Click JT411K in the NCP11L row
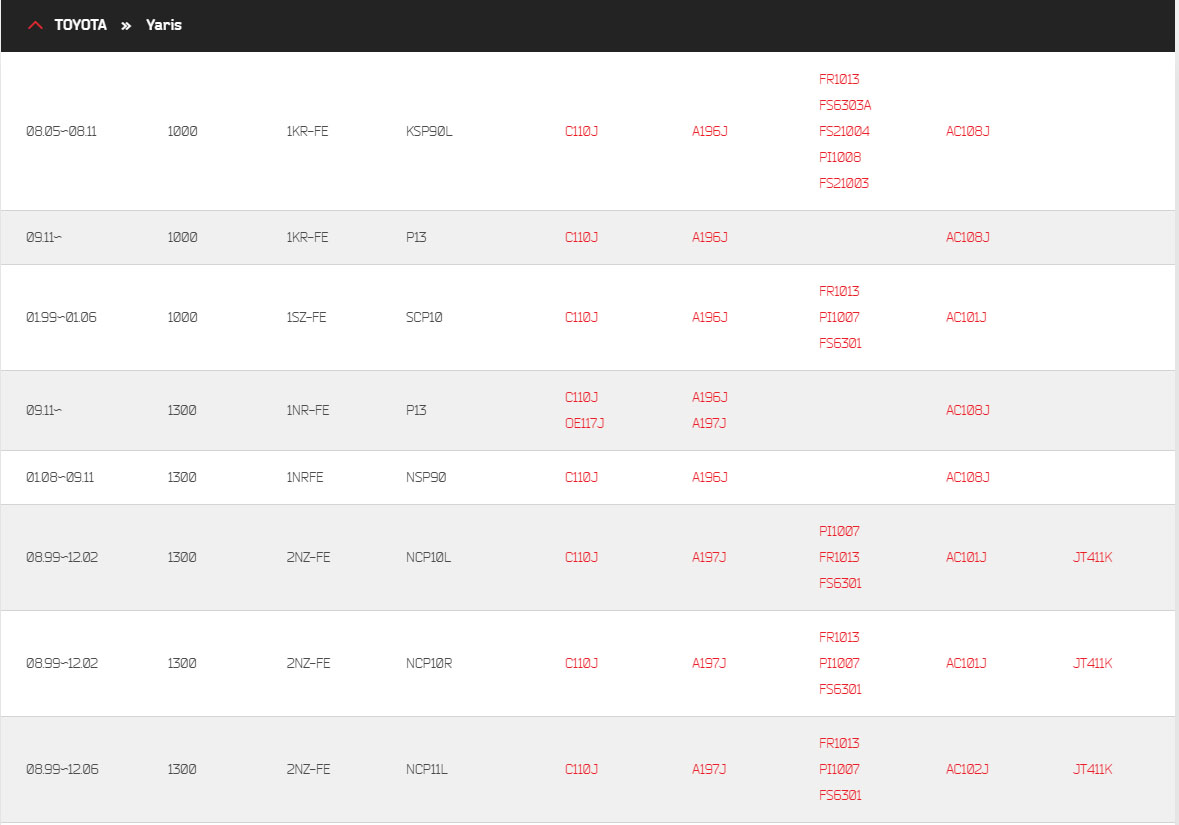The height and width of the screenshot is (825, 1179). click(x=1093, y=769)
